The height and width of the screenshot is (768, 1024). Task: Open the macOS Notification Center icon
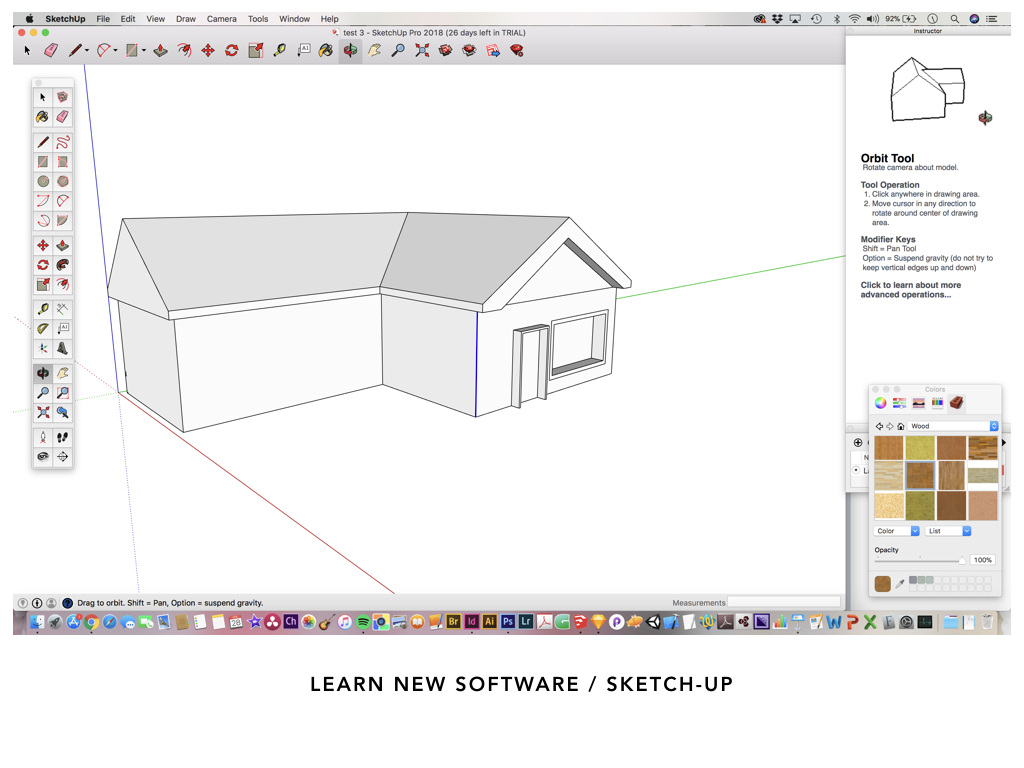(991, 19)
